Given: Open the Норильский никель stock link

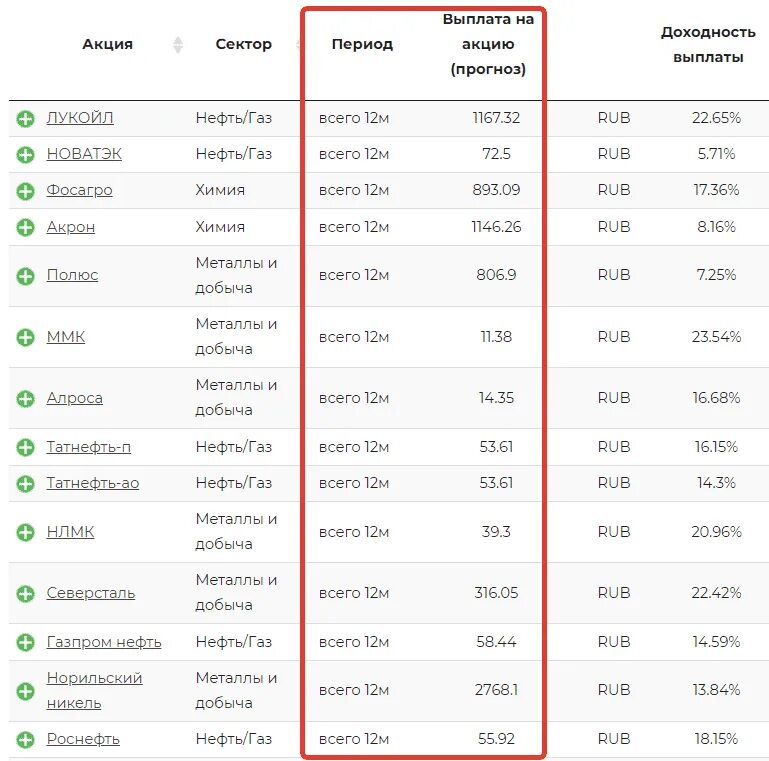Looking at the screenshot, I should 94,690.
